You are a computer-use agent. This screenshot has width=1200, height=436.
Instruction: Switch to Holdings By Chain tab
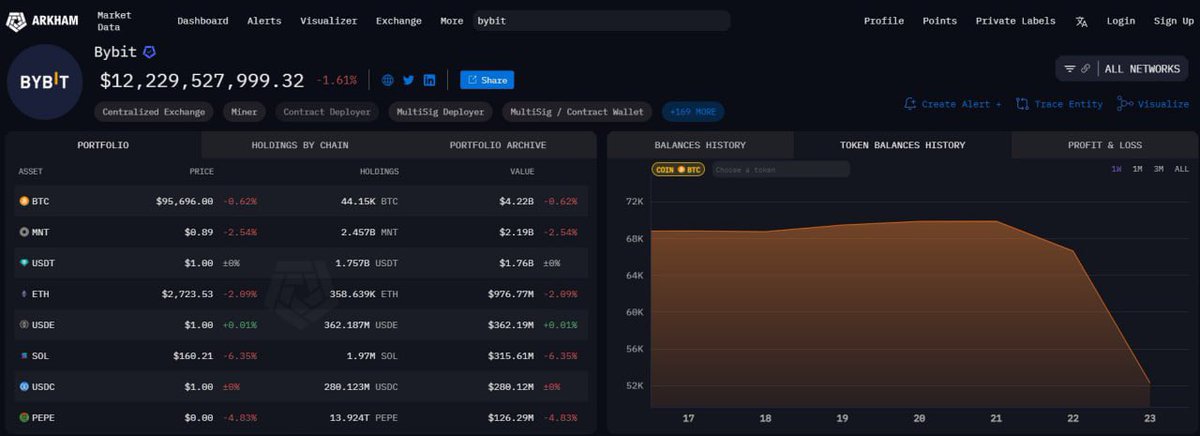click(x=300, y=145)
